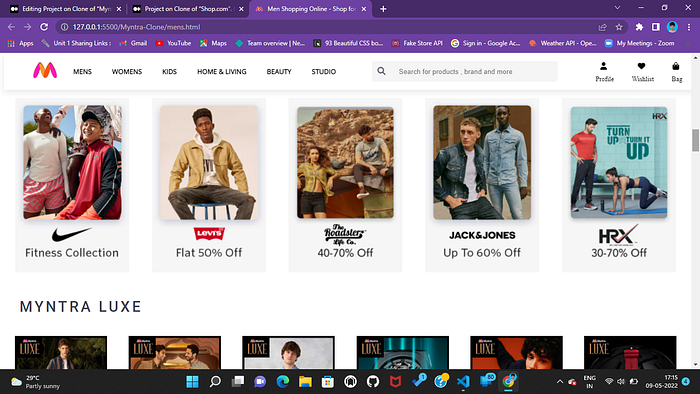The height and width of the screenshot is (394, 700).
Task: Open the Apps bookmark shortcut
Action: point(21,43)
